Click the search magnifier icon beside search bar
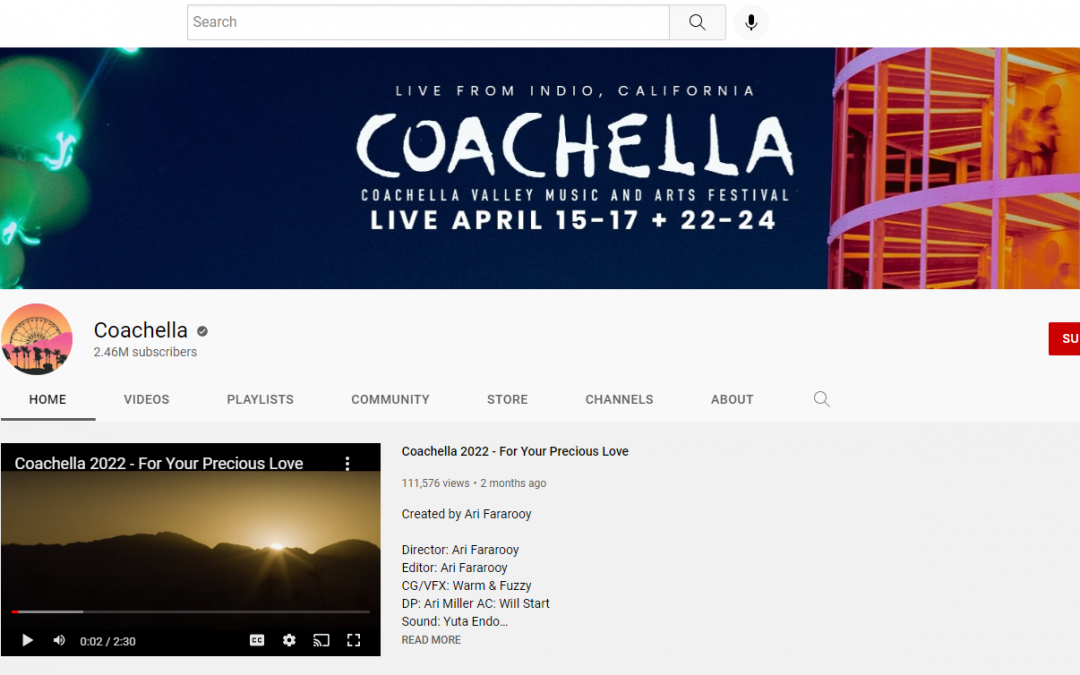 point(697,22)
